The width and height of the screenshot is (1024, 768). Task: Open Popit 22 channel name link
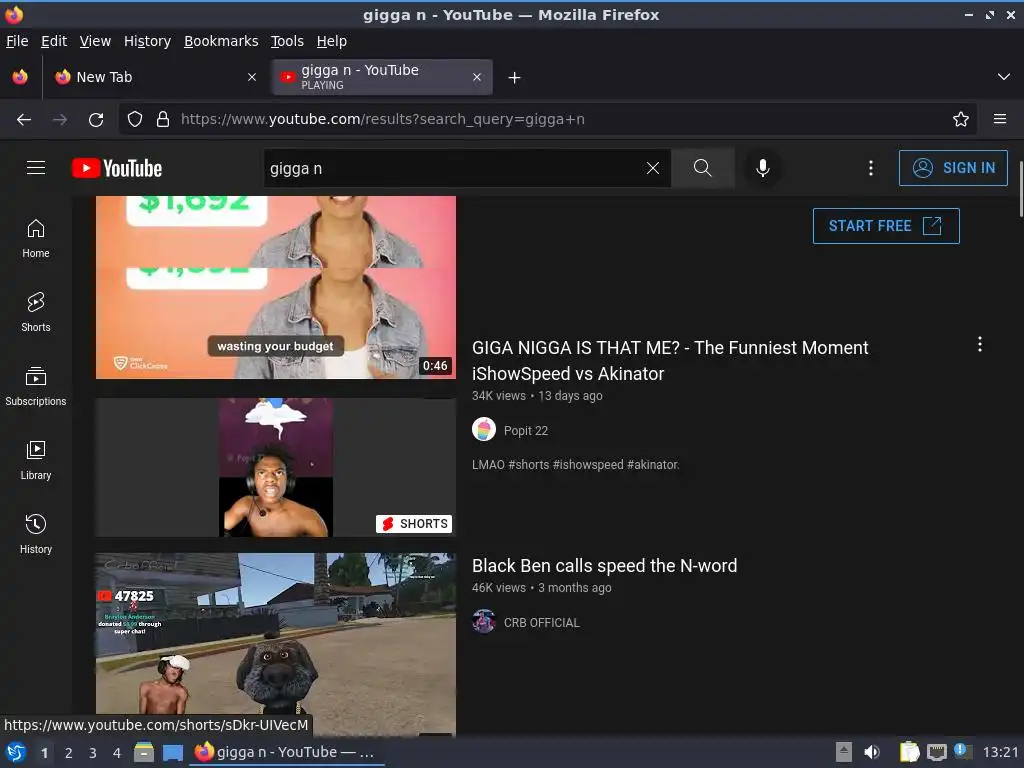coord(526,430)
